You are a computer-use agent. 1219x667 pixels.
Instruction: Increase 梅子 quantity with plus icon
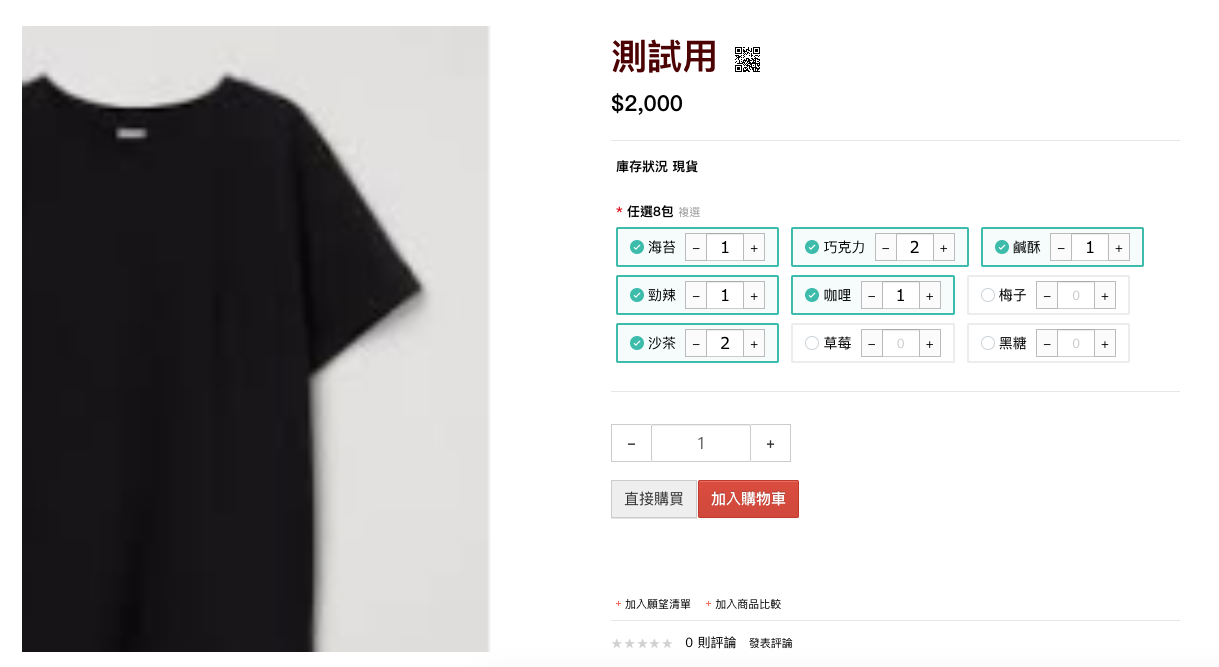coord(1104,295)
